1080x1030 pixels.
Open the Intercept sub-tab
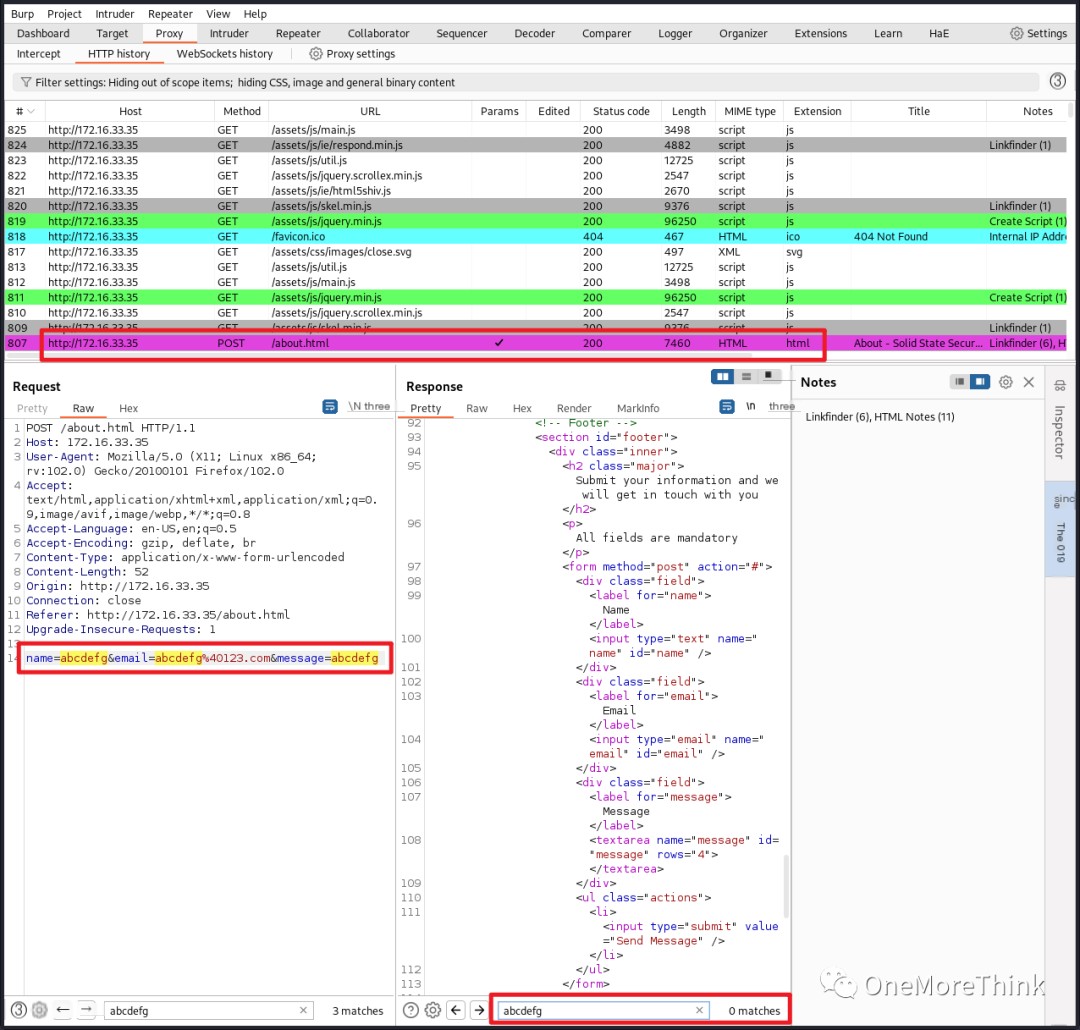tap(39, 54)
